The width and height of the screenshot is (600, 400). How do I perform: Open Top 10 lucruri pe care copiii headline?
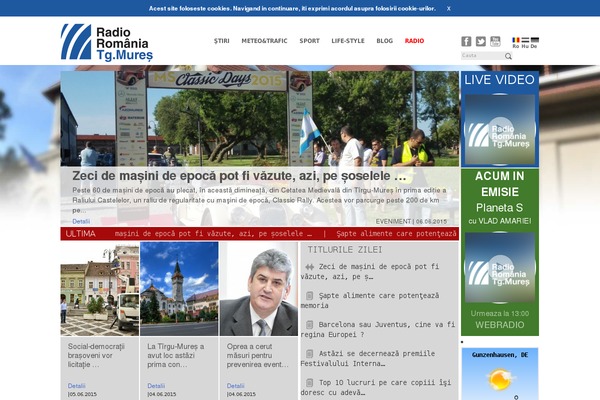click(x=376, y=388)
